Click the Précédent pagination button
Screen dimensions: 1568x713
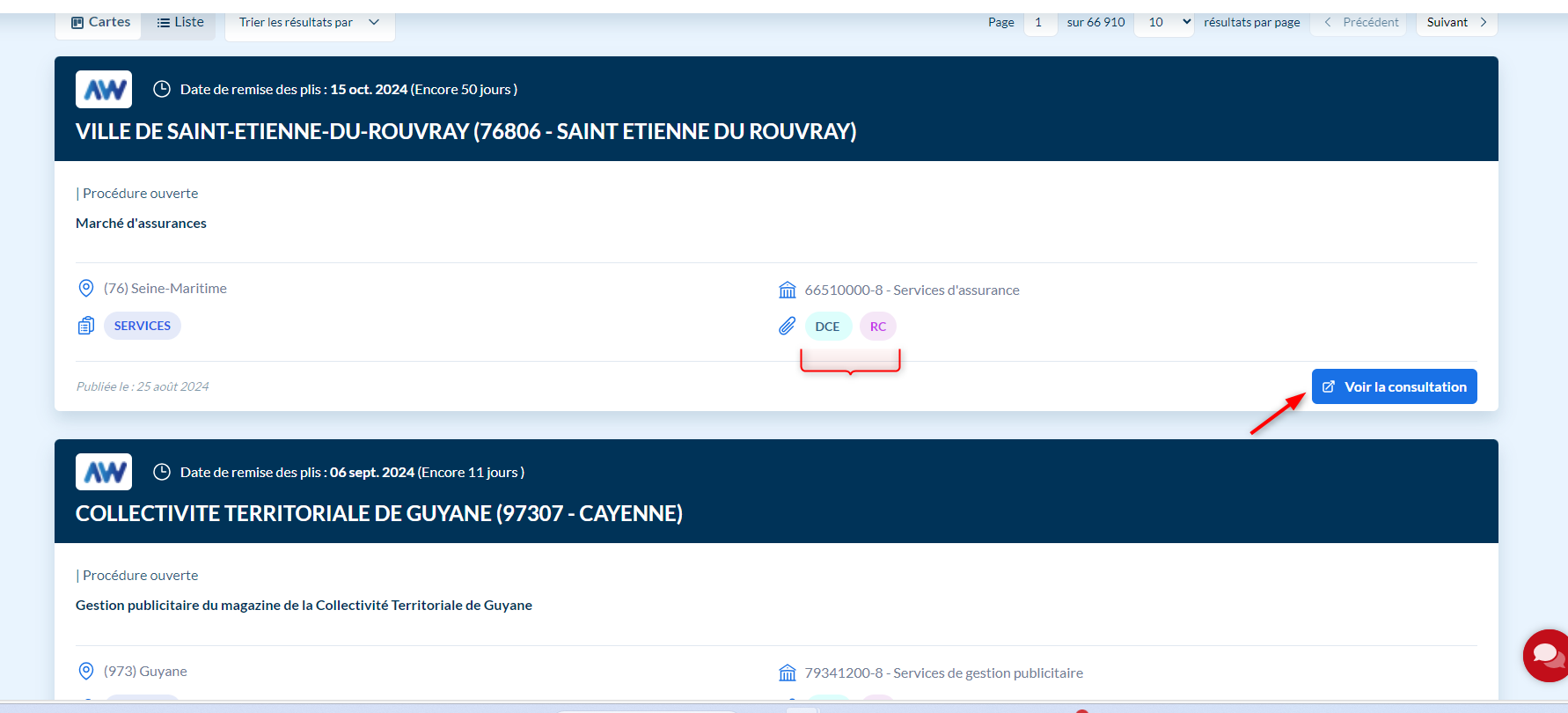click(x=1360, y=22)
